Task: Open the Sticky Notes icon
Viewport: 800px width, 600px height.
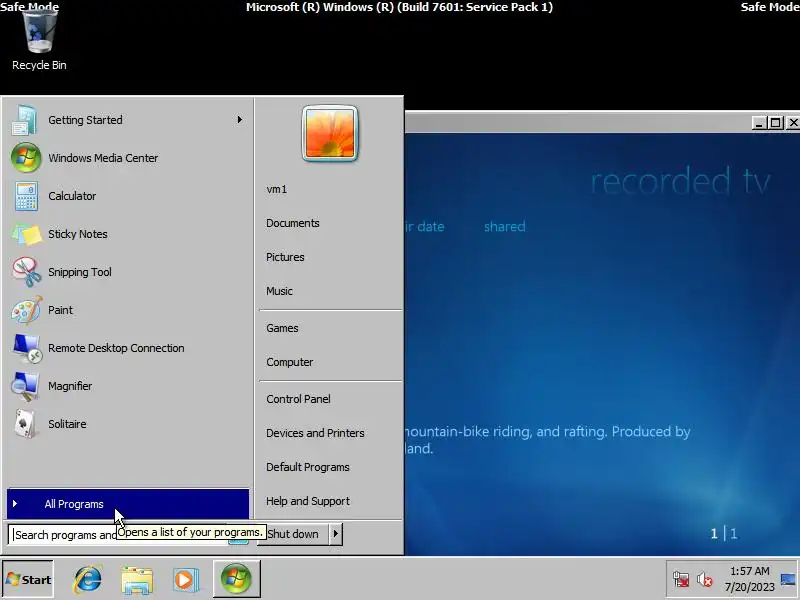Action: (x=26, y=234)
